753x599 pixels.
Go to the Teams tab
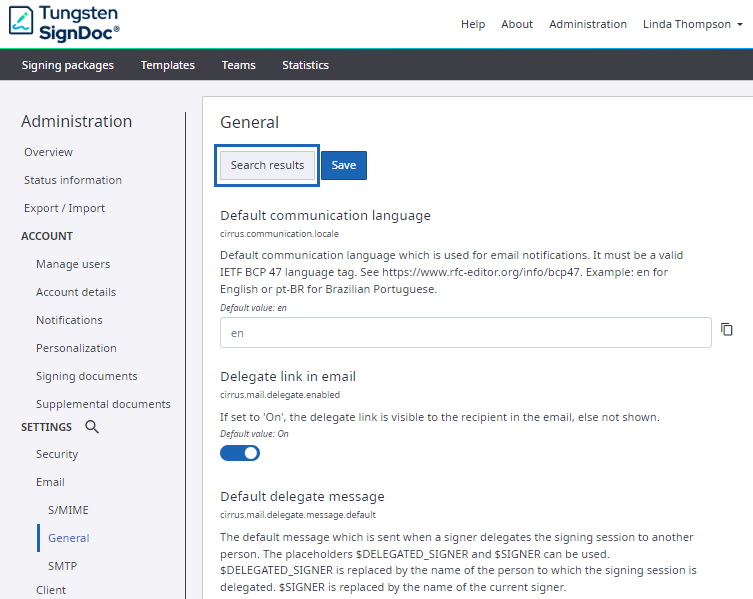coord(238,65)
